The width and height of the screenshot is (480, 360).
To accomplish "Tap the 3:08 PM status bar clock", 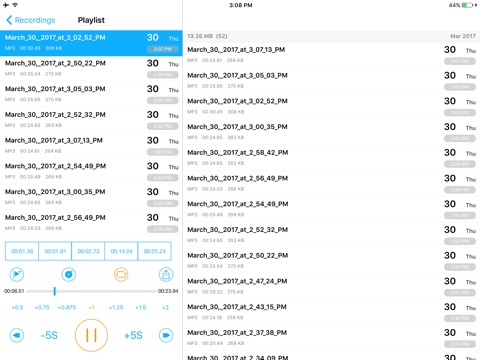I will point(241,5).
